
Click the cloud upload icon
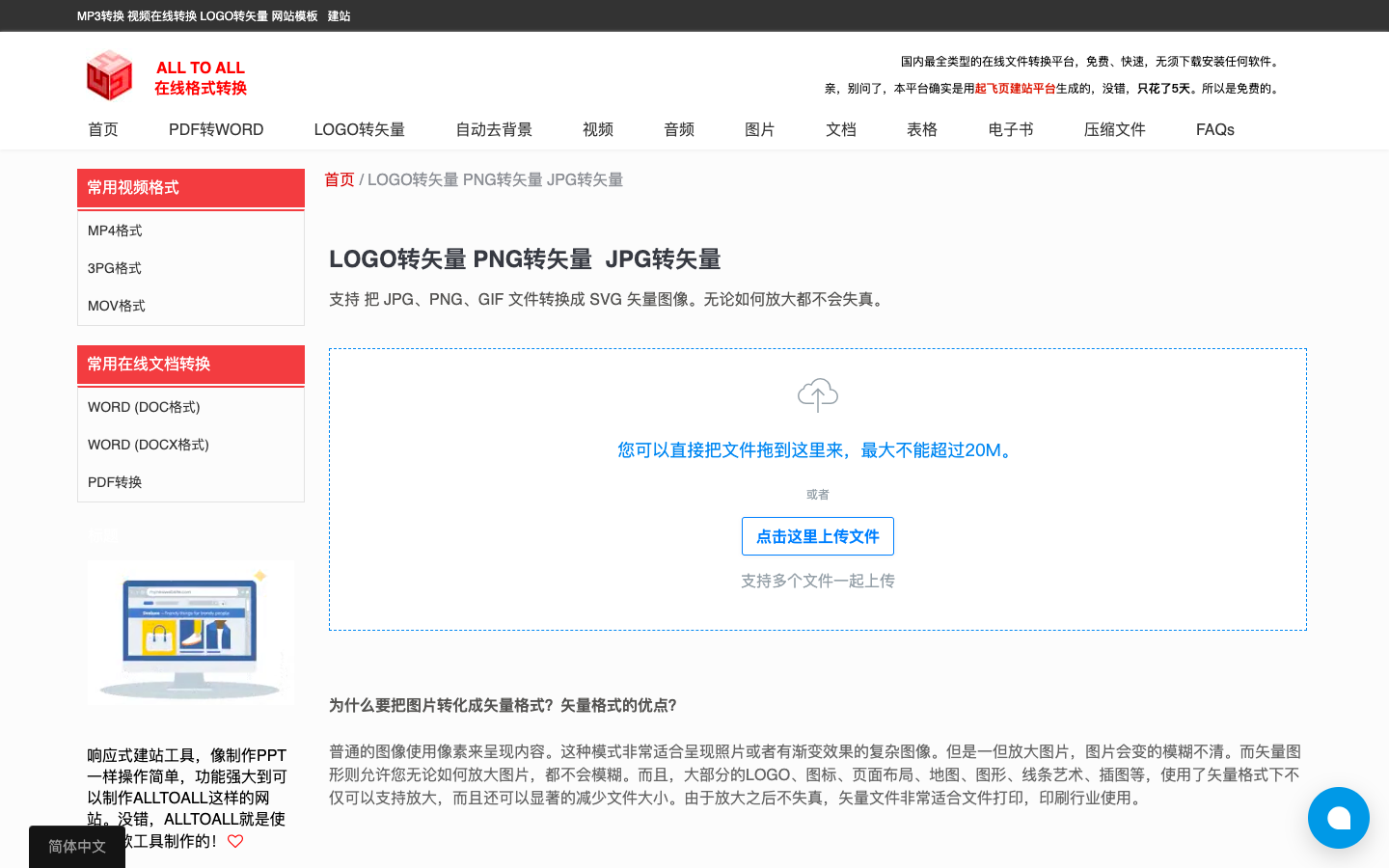[x=817, y=394]
